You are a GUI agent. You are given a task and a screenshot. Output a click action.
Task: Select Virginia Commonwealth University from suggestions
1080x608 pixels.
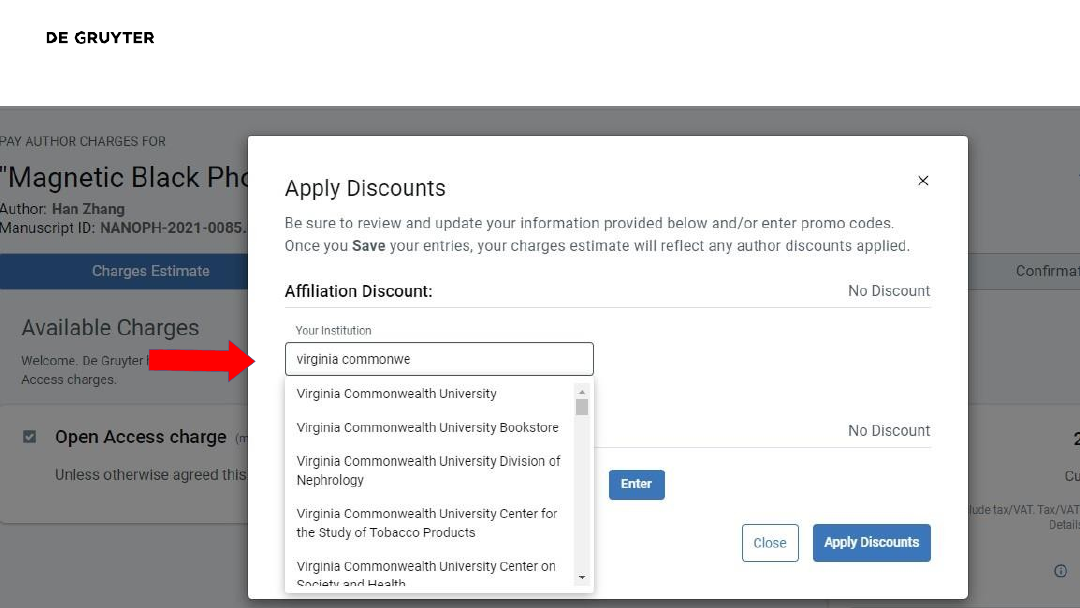[x=397, y=394]
